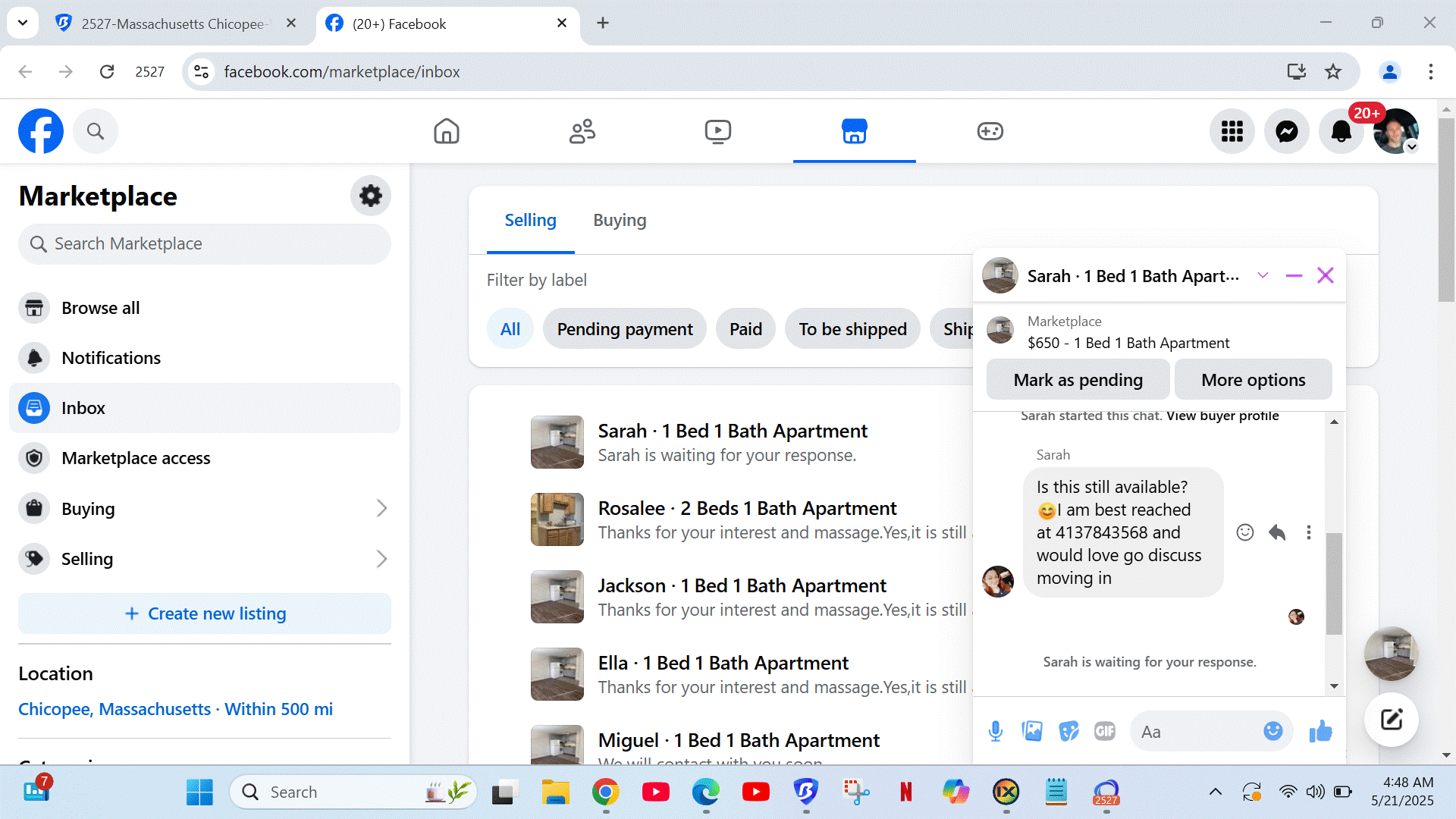Open Notifications in Marketplace sidebar
This screenshot has height=819, width=1456.
coord(205,358)
